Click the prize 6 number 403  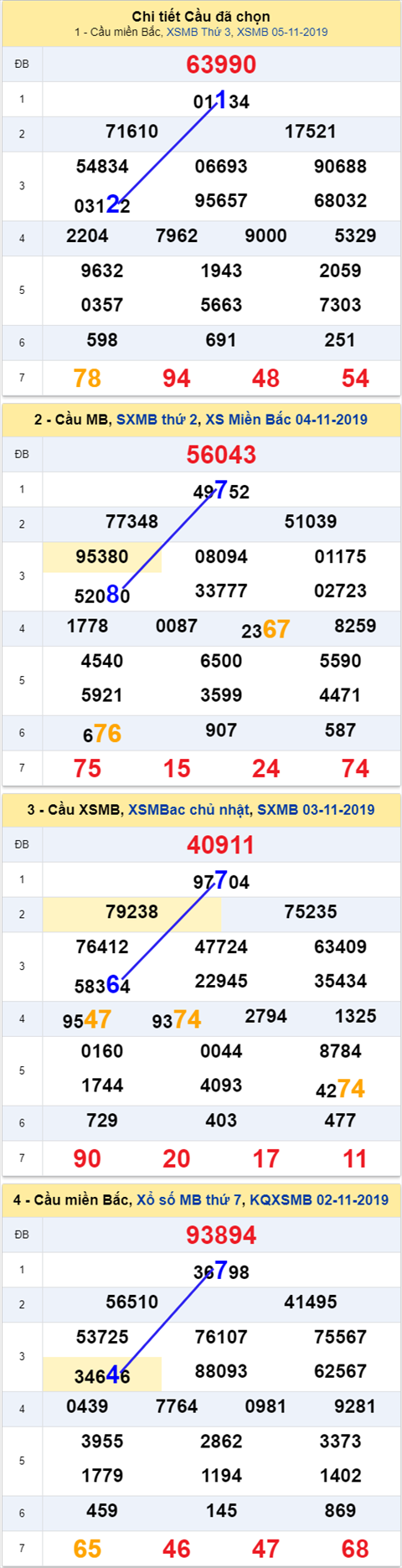(x=221, y=1122)
